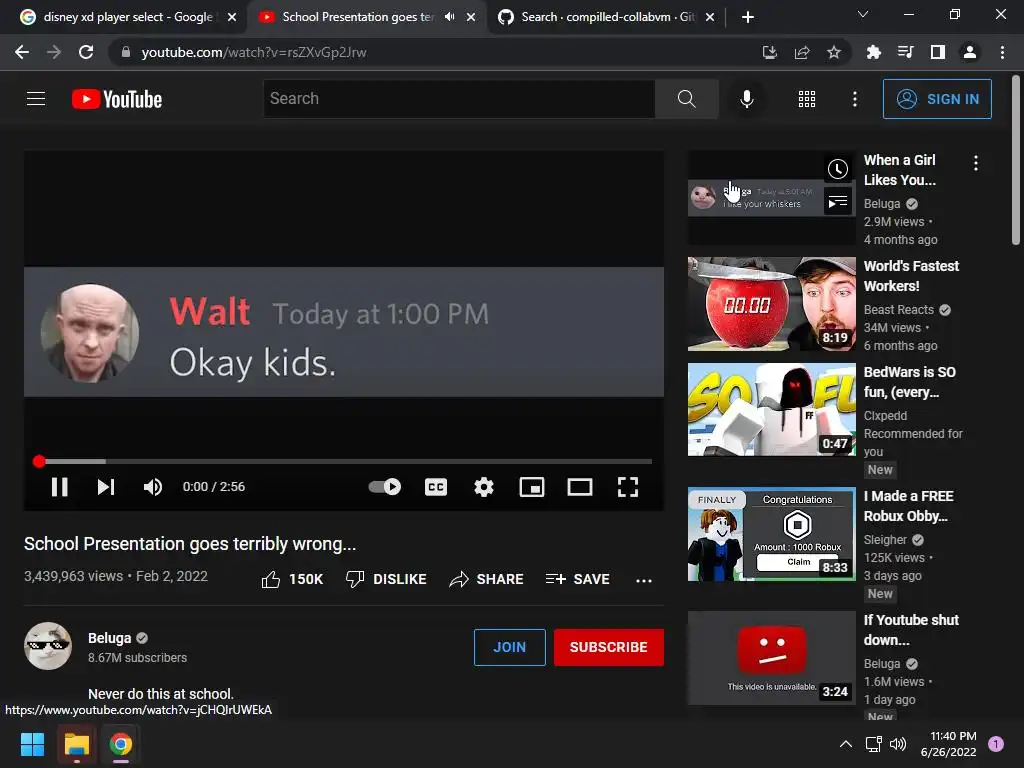
Task: Open taskbar volume control
Action: [x=898, y=744]
